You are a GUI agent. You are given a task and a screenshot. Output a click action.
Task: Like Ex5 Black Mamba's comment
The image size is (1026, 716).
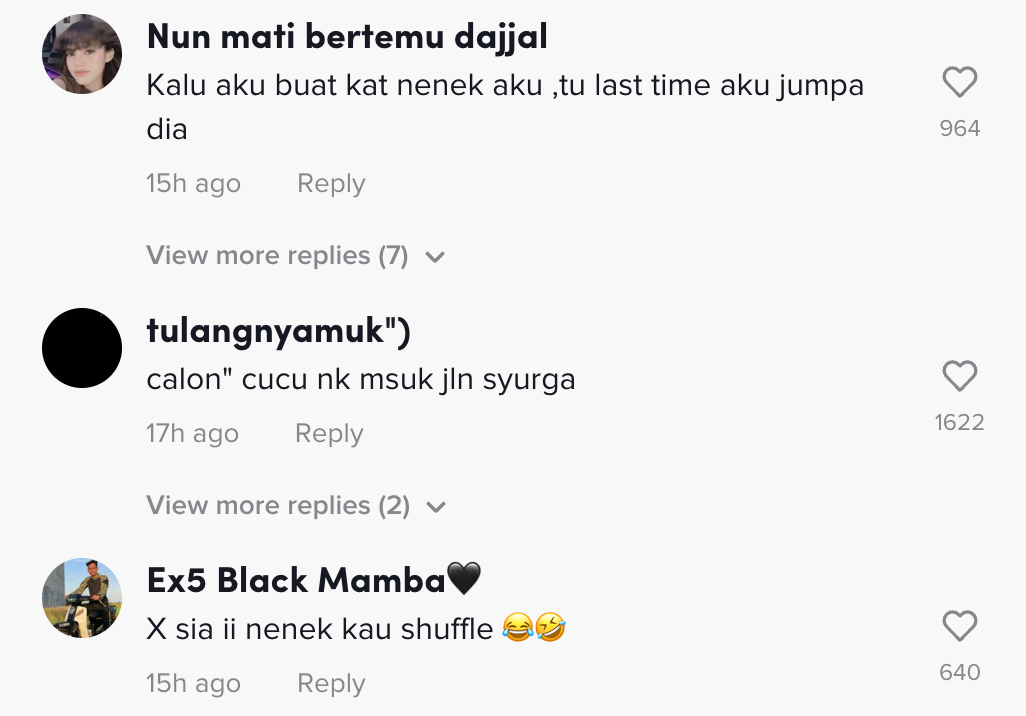pos(959,626)
